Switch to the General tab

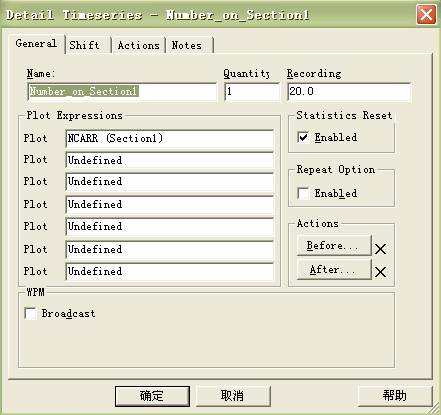[36, 44]
